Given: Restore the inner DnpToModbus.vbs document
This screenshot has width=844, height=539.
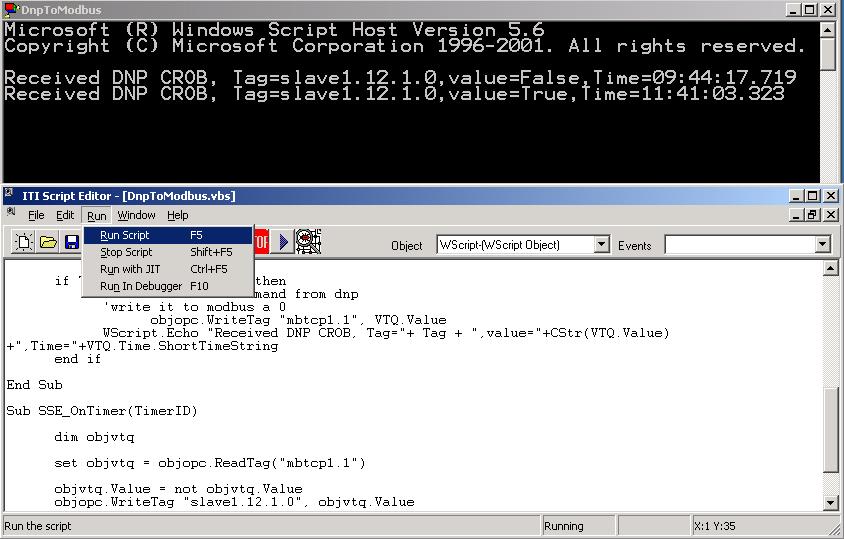Looking at the screenshot, I should (x=813, y=215).
